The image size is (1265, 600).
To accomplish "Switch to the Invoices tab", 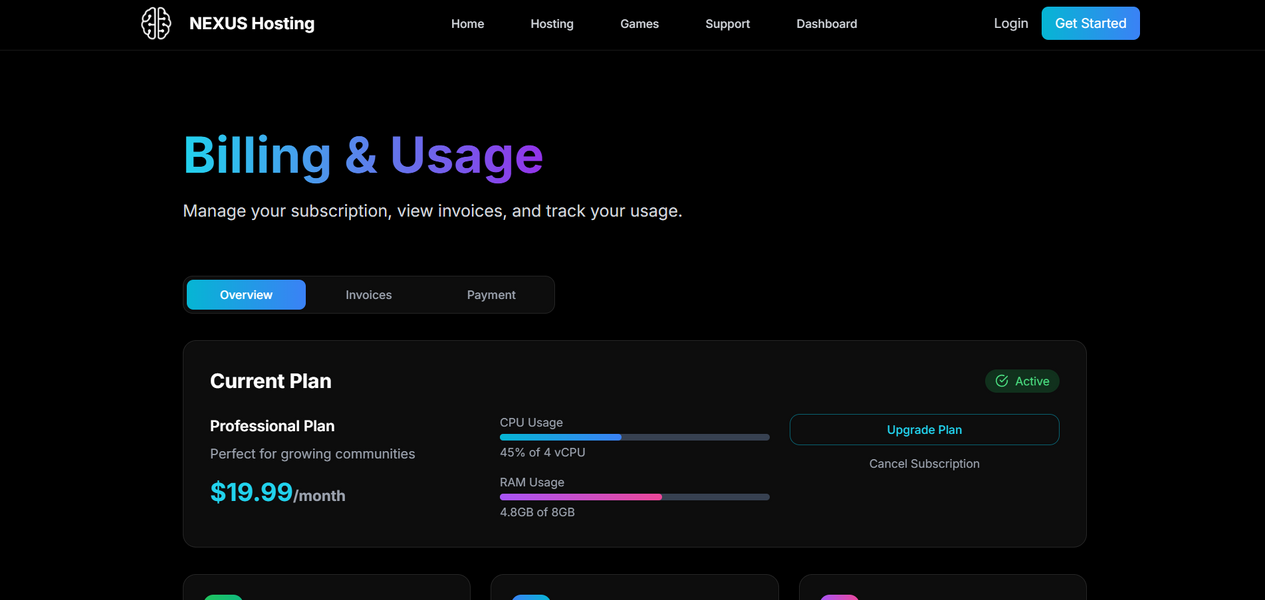I will tap(368, 294).
